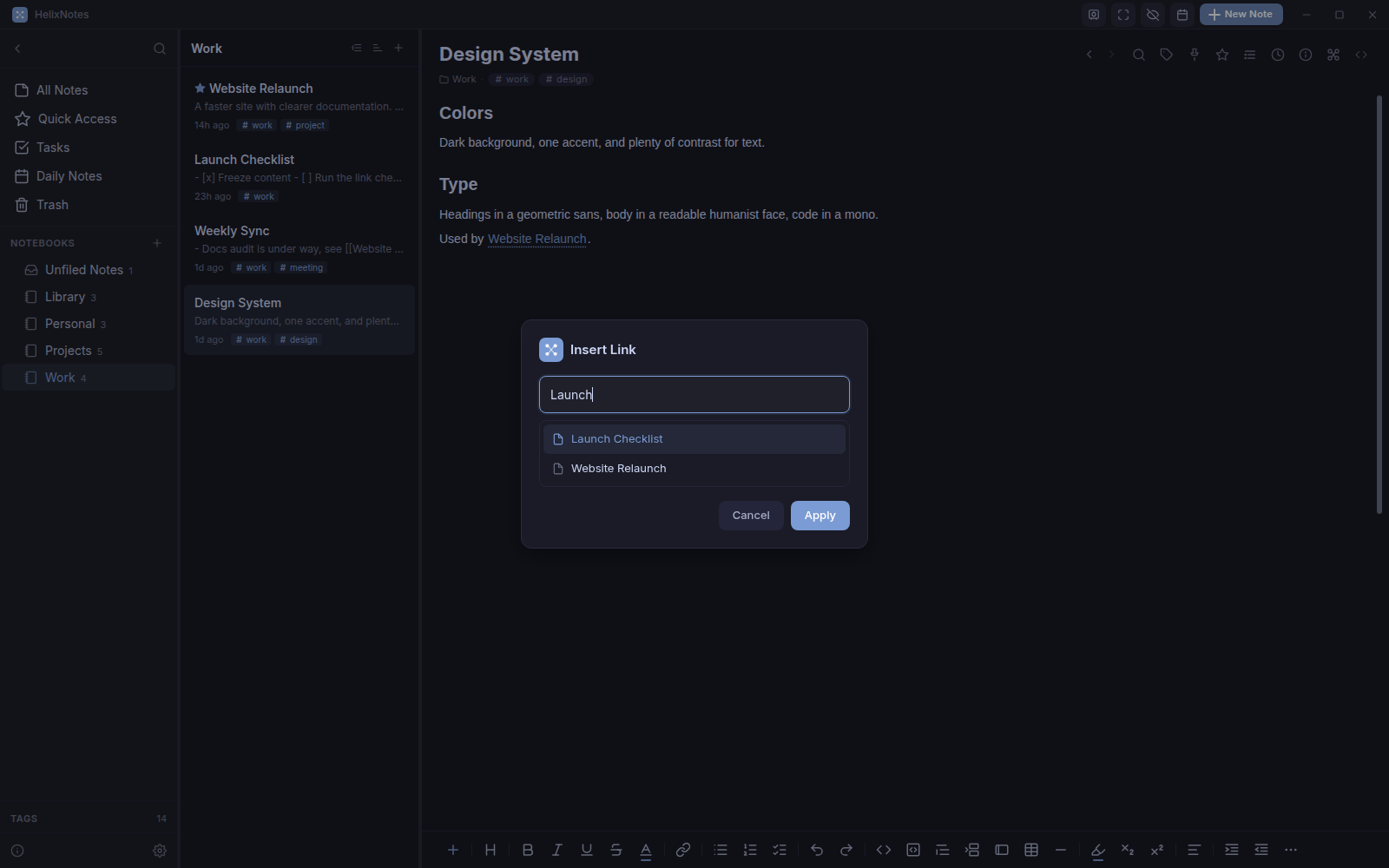Follow the Website Relaunch link in note body

537,239
